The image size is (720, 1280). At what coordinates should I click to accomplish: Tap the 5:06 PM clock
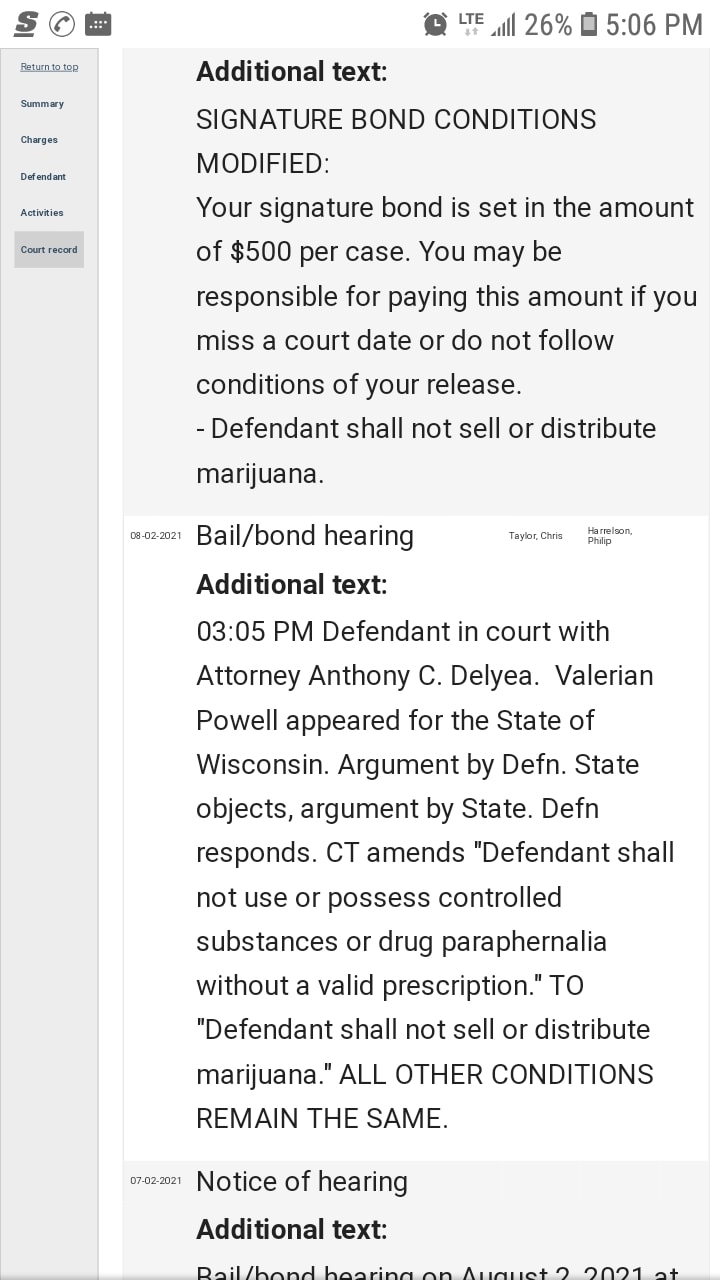pos(655,24)
